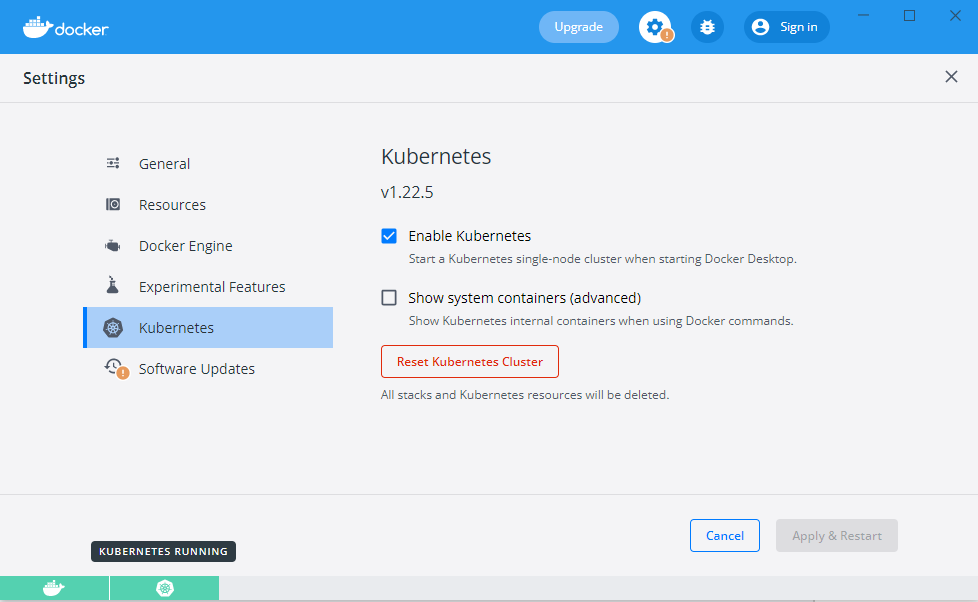Click the Upgrade button

click(579, 27)
